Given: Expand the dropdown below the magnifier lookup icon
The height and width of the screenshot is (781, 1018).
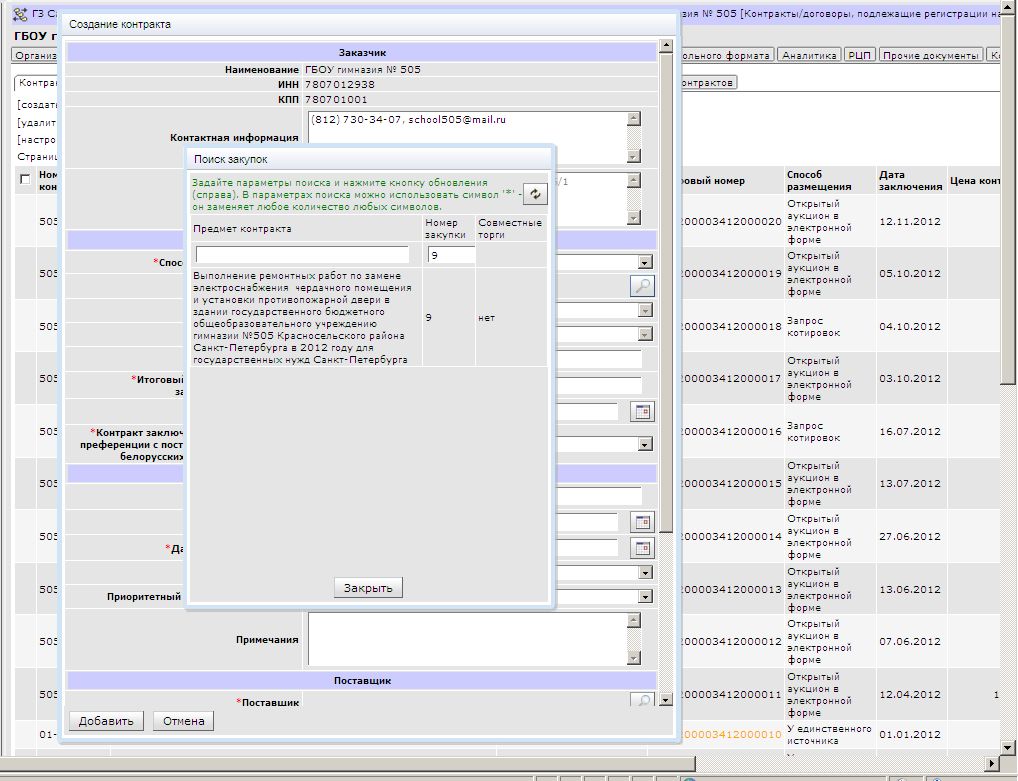Looking at the screenshot, I should 645,310.
